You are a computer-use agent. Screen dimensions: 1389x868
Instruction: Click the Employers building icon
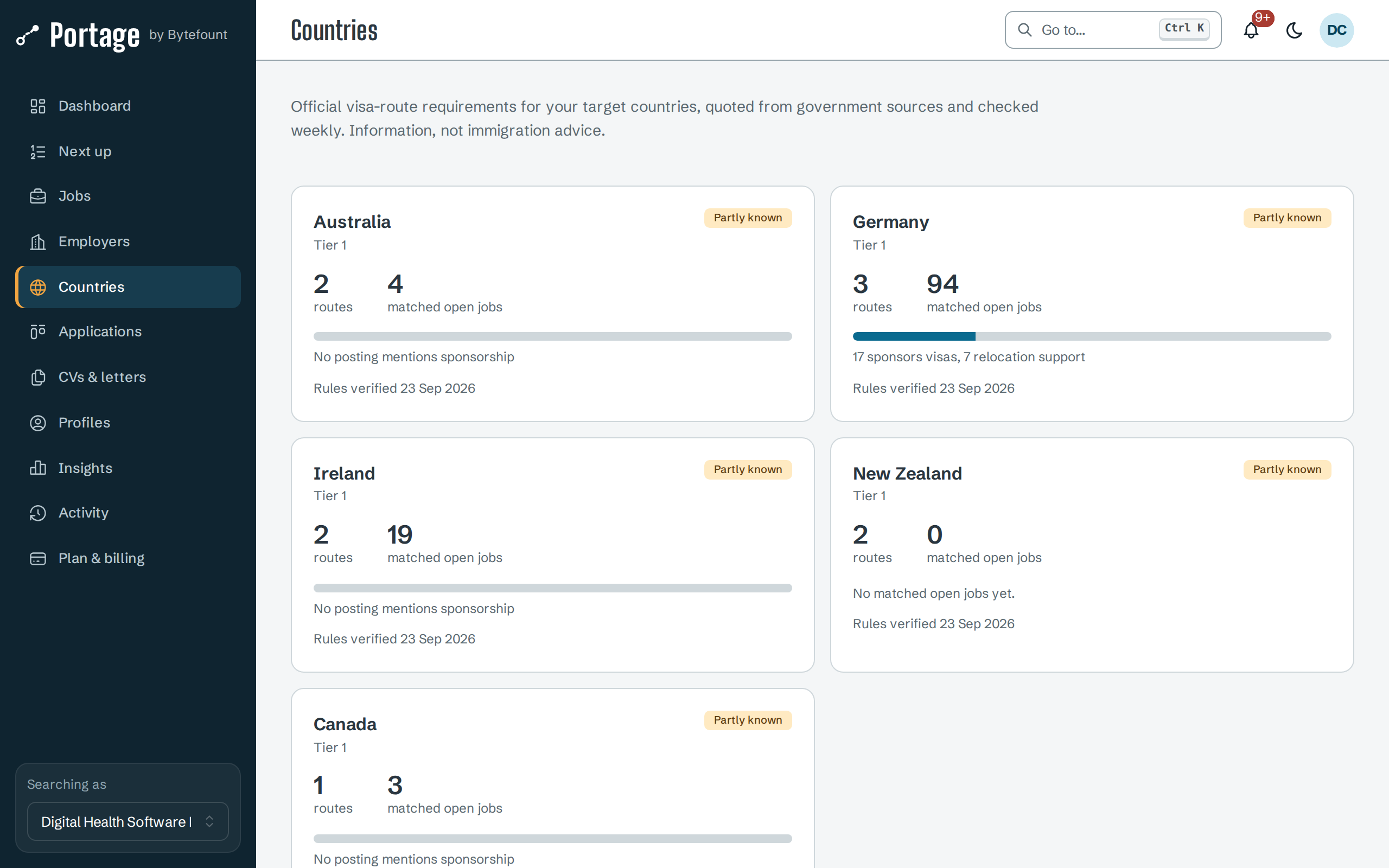(x=38, y=242)
